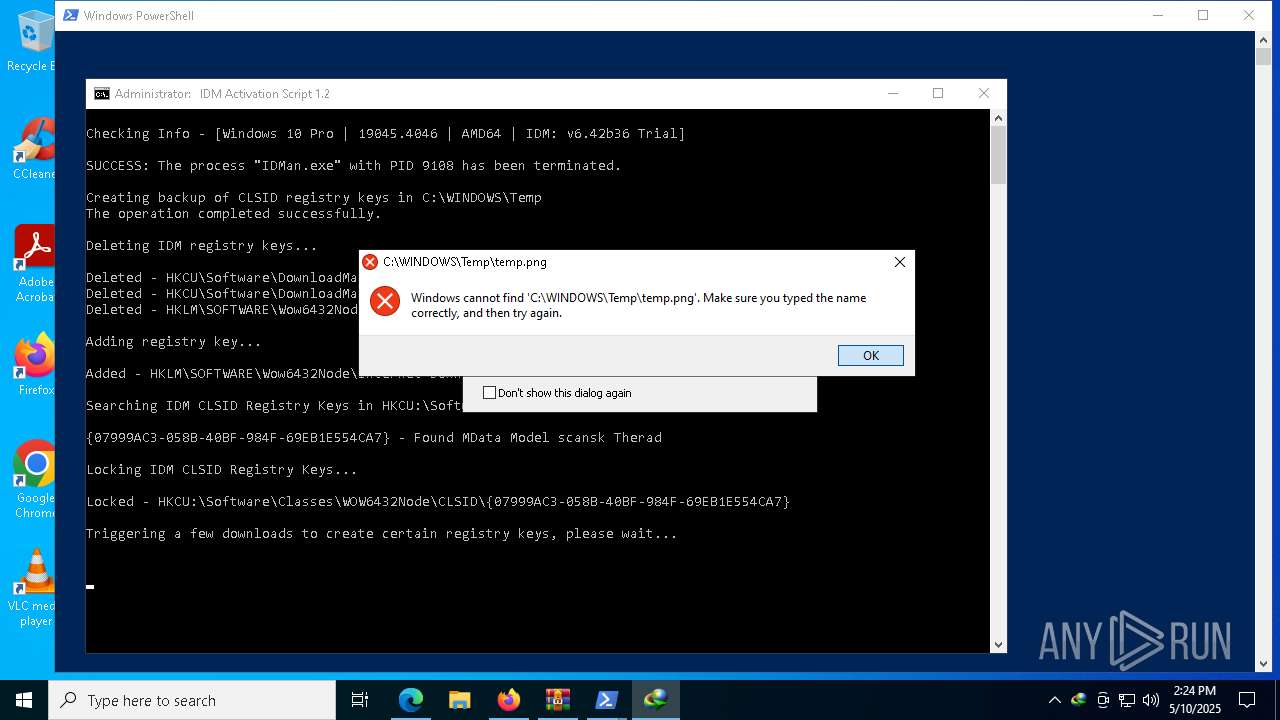This screenshot has width=1280, height=720.
Task: Click the red error icon in dialog
Action: click(385, 301)
